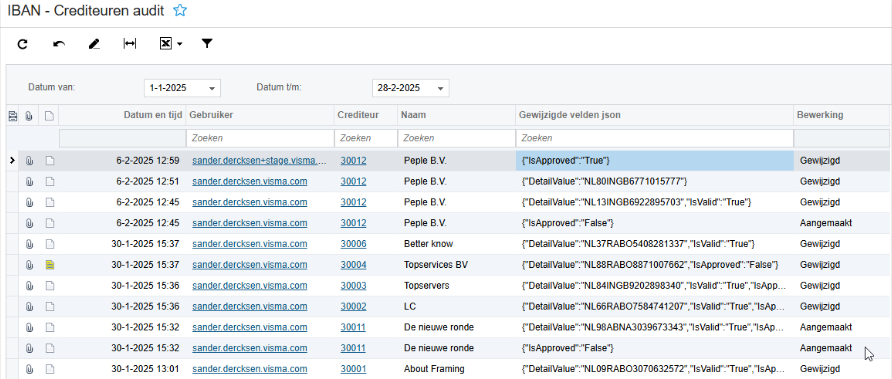Viewport: 892px width, 379px height.
Task: Click the column configurator icon in header
Action: click(x=13, y=116)
